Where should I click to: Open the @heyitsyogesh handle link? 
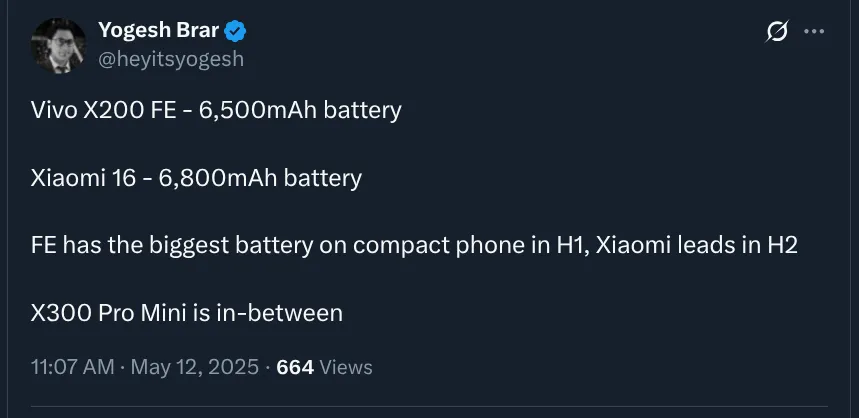point(171,59)
